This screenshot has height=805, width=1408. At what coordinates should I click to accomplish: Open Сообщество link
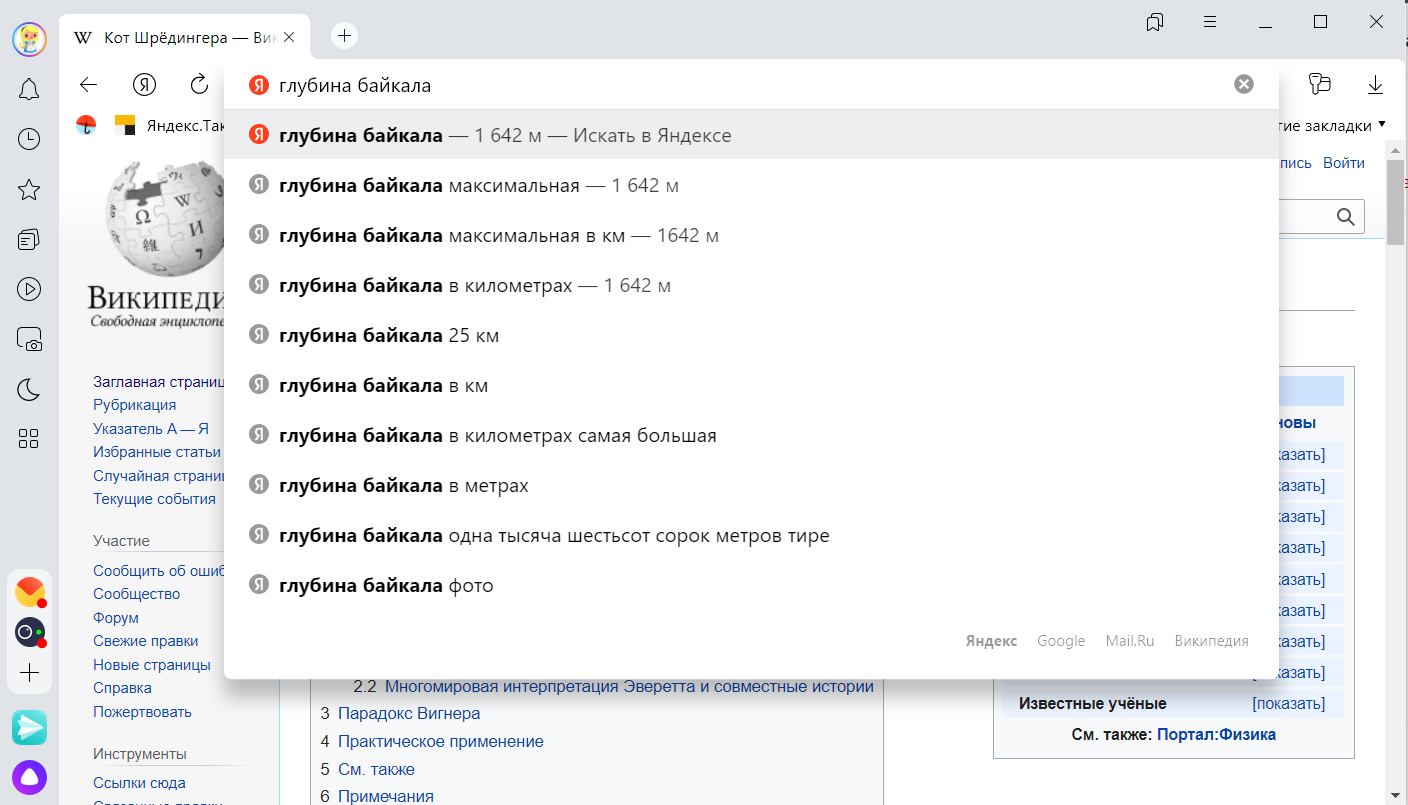[137, 594]
